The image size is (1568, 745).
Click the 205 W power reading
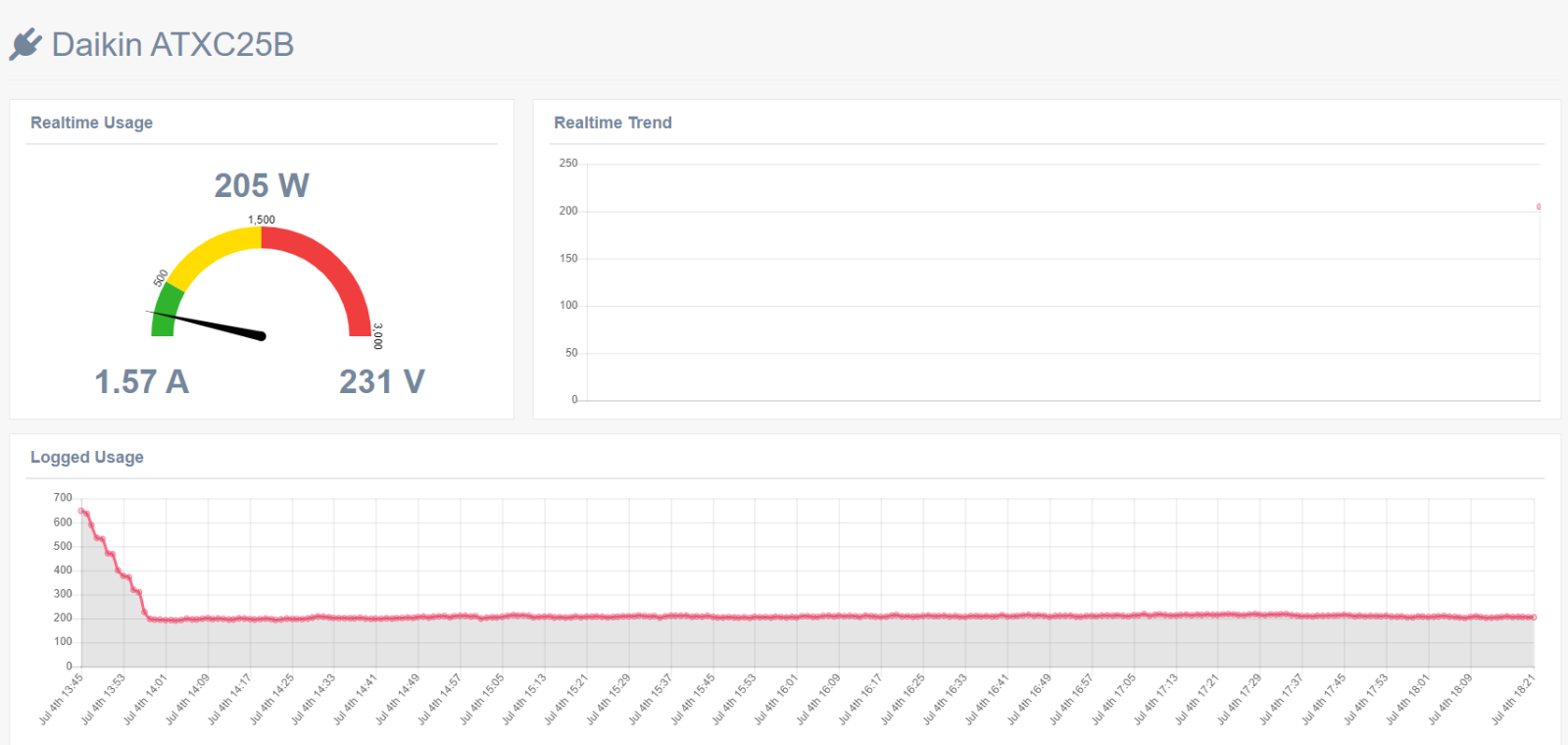click(x=262, y=185)
